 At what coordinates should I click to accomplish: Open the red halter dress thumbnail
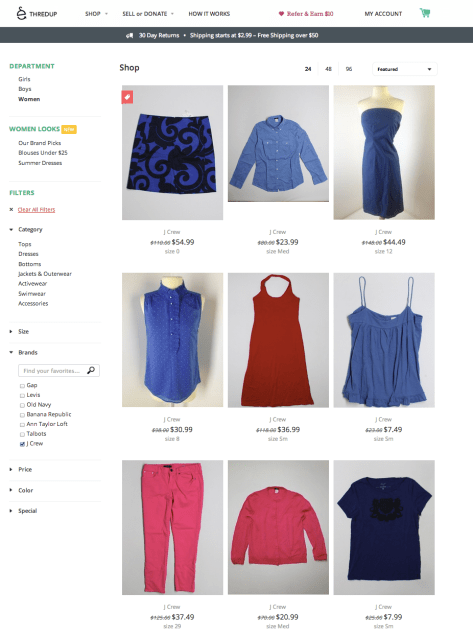point(278,340)
